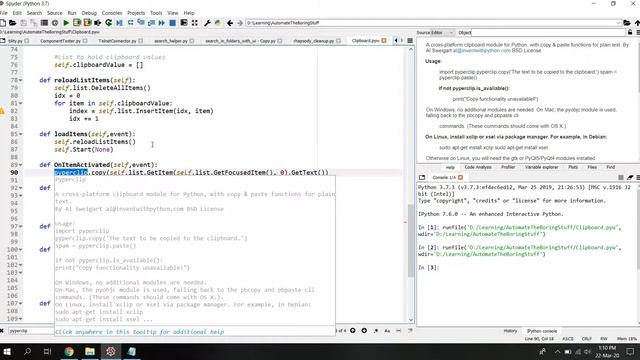This screenshot has width=640, height=360.
Task: Continue debug execution until next breakpoint
Action: click(162, 23)
